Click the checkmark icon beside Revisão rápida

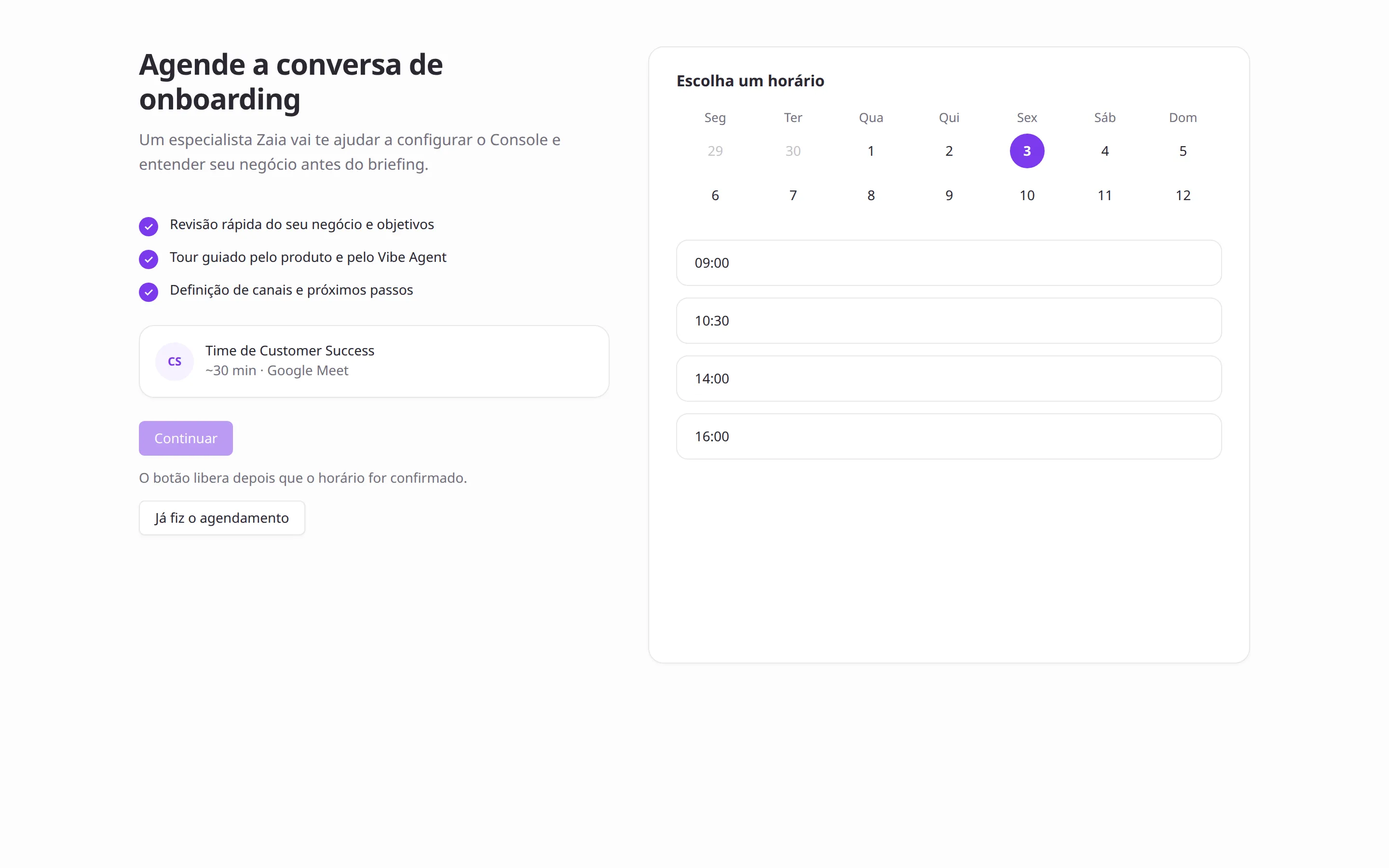[149, 226]
